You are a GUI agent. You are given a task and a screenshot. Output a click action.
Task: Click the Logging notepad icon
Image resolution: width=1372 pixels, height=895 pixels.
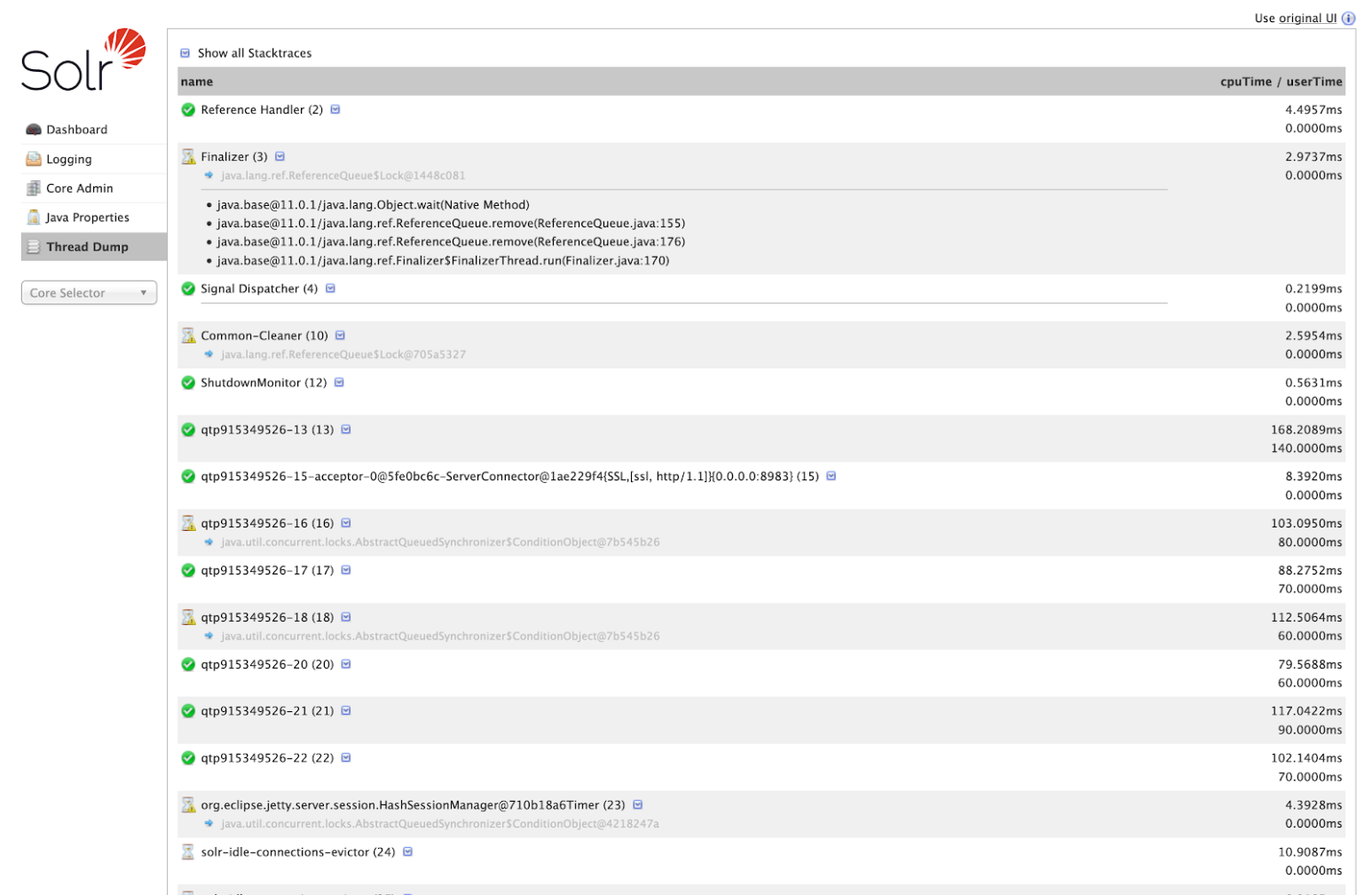[x=34, y=159]
